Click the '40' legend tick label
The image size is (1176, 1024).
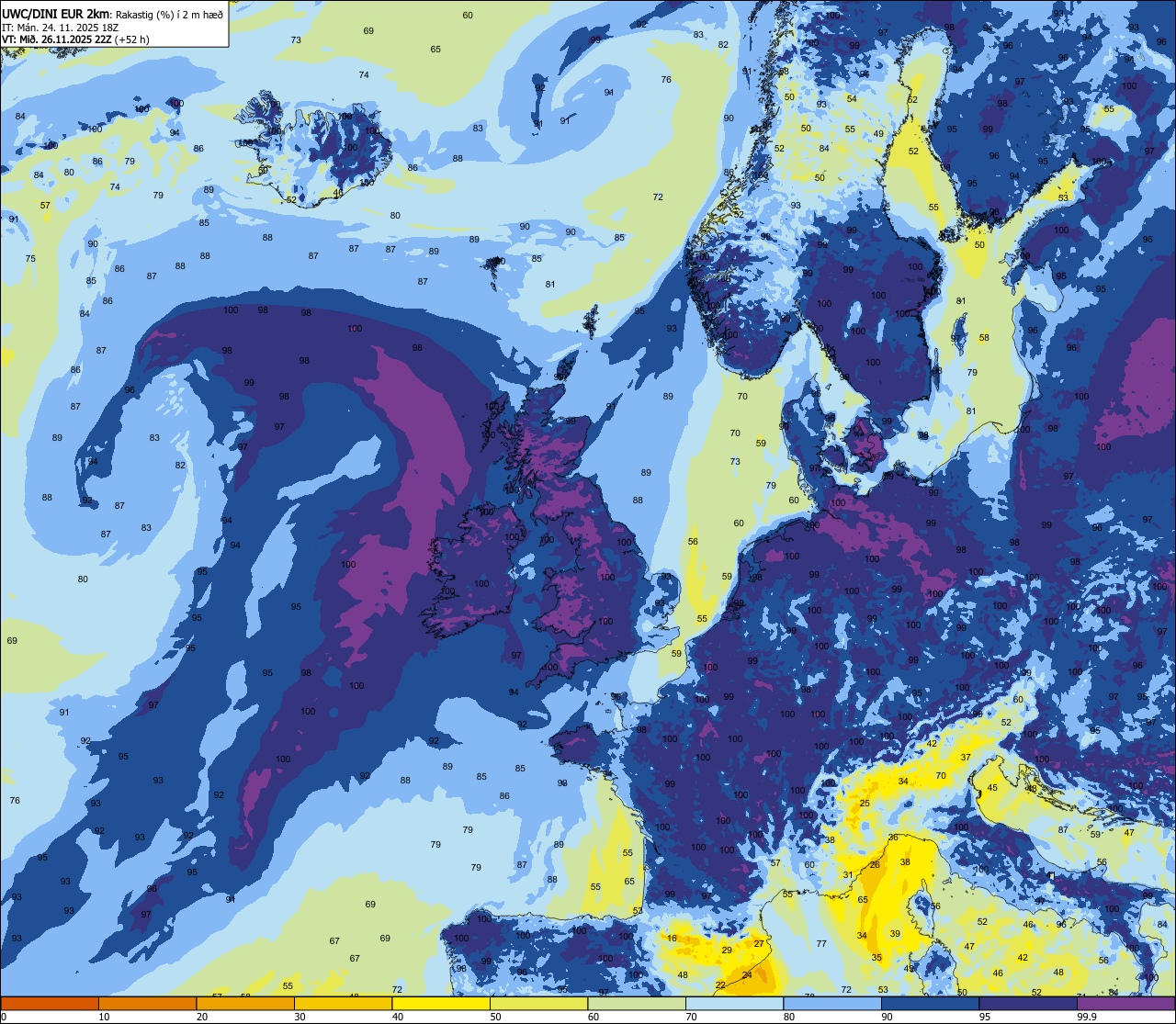pyautogui.click(x=398, y=1017)
